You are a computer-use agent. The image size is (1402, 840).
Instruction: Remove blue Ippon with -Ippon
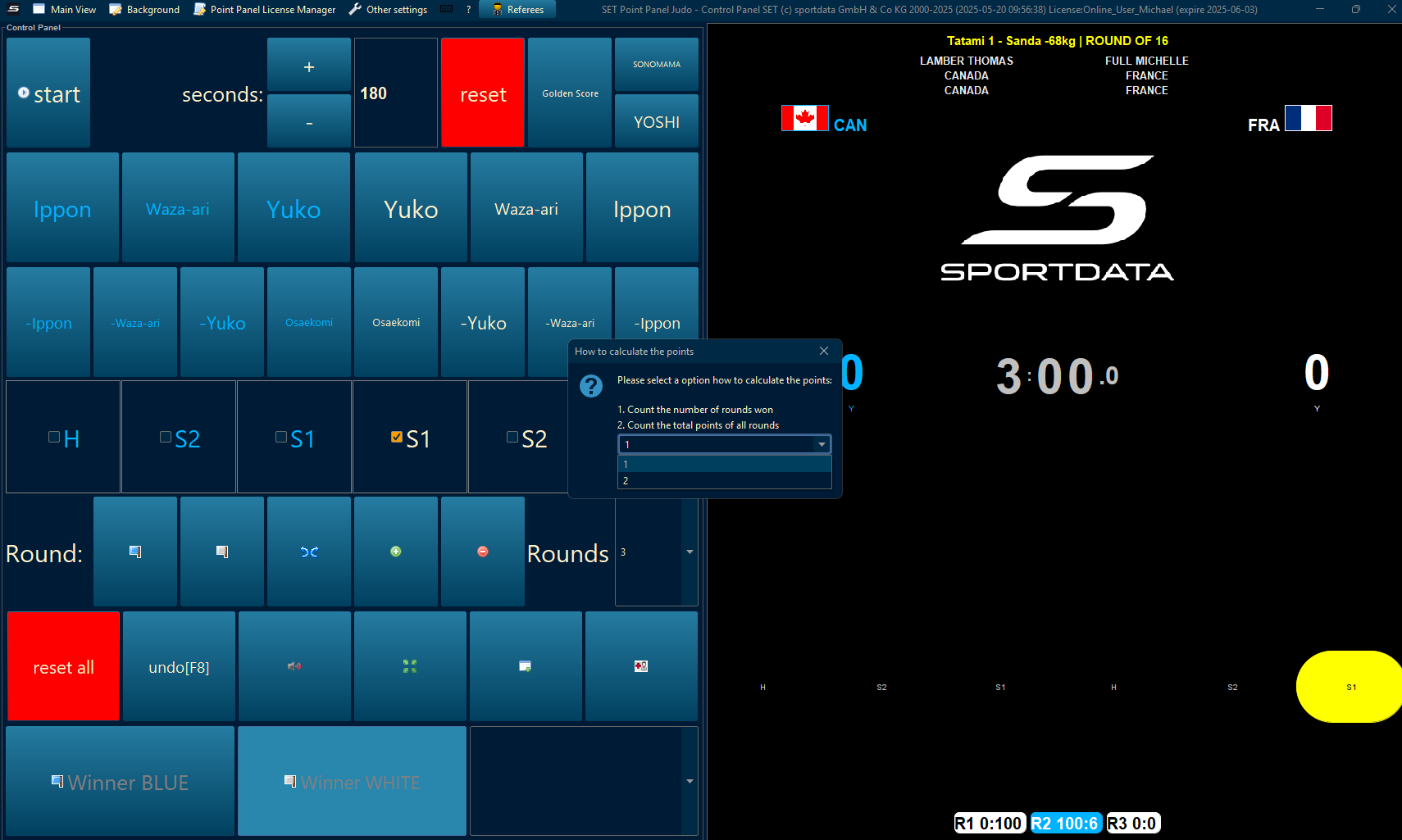[48, 322]
